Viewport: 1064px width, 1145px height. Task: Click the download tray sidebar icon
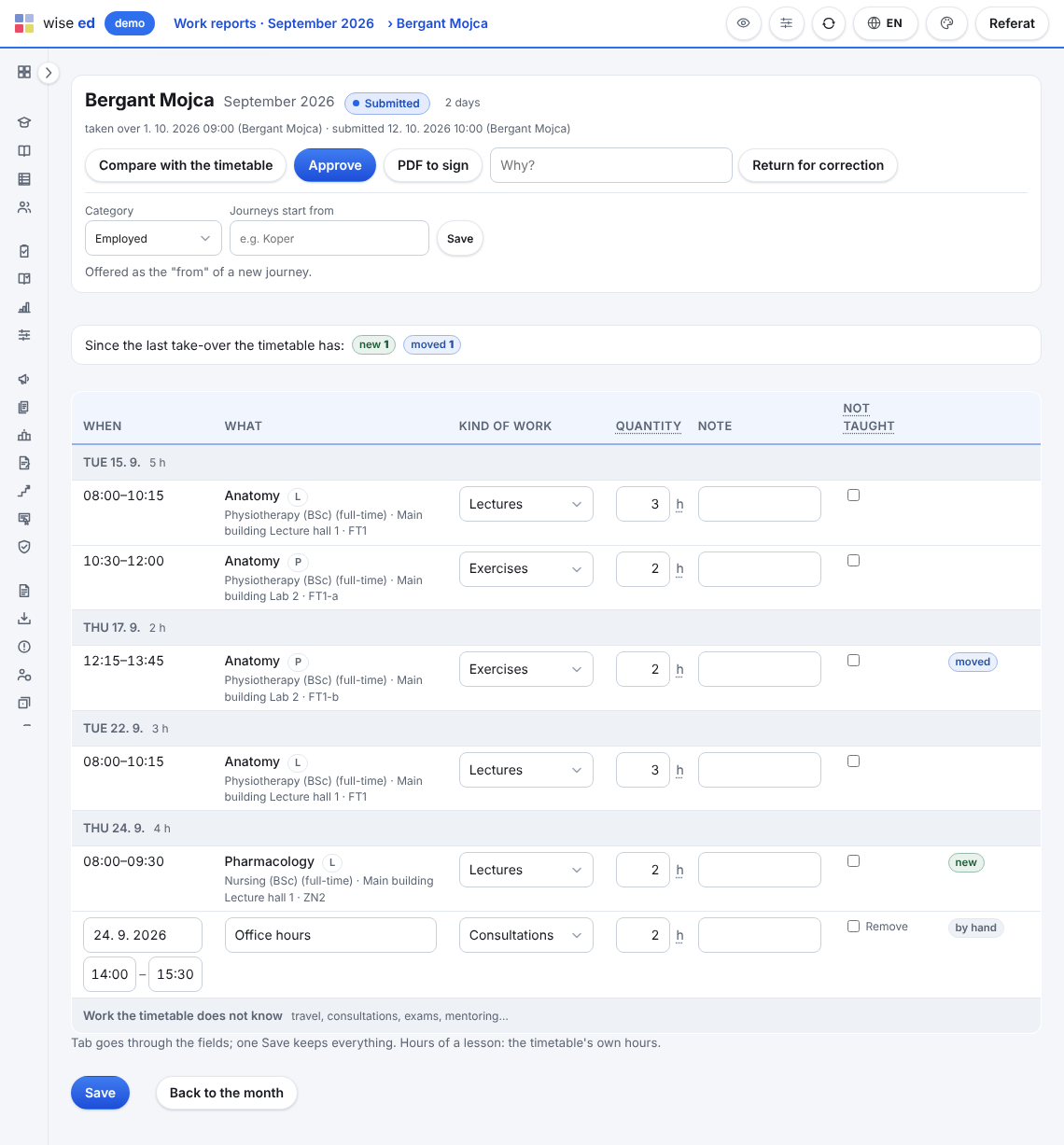[24, 619]
